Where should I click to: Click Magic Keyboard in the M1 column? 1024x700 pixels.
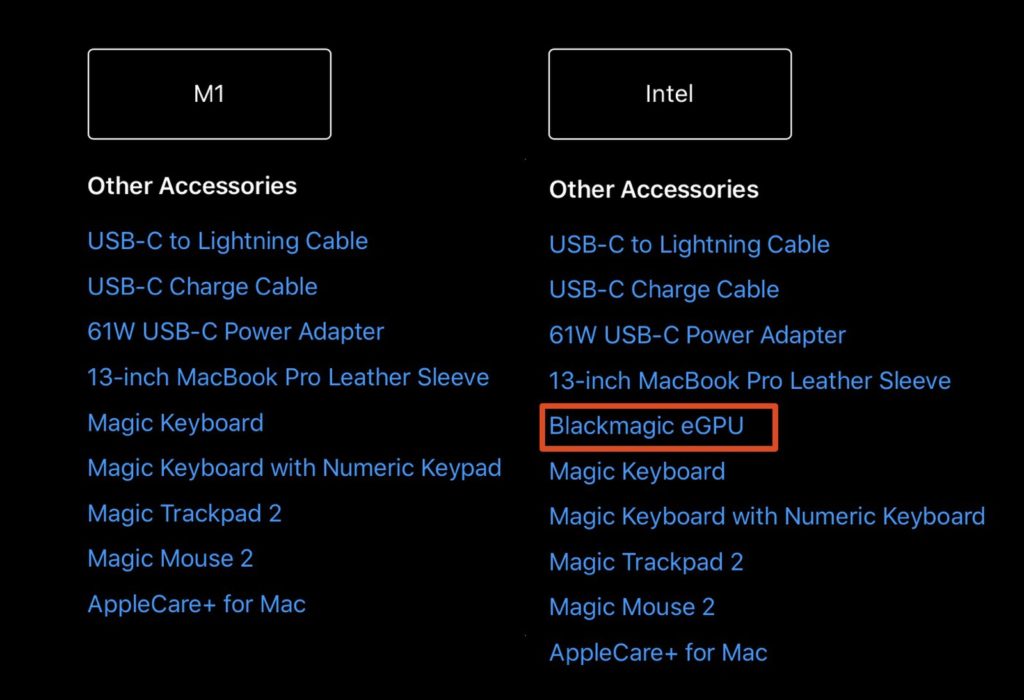pyautogui.click(x=175, y=423)
